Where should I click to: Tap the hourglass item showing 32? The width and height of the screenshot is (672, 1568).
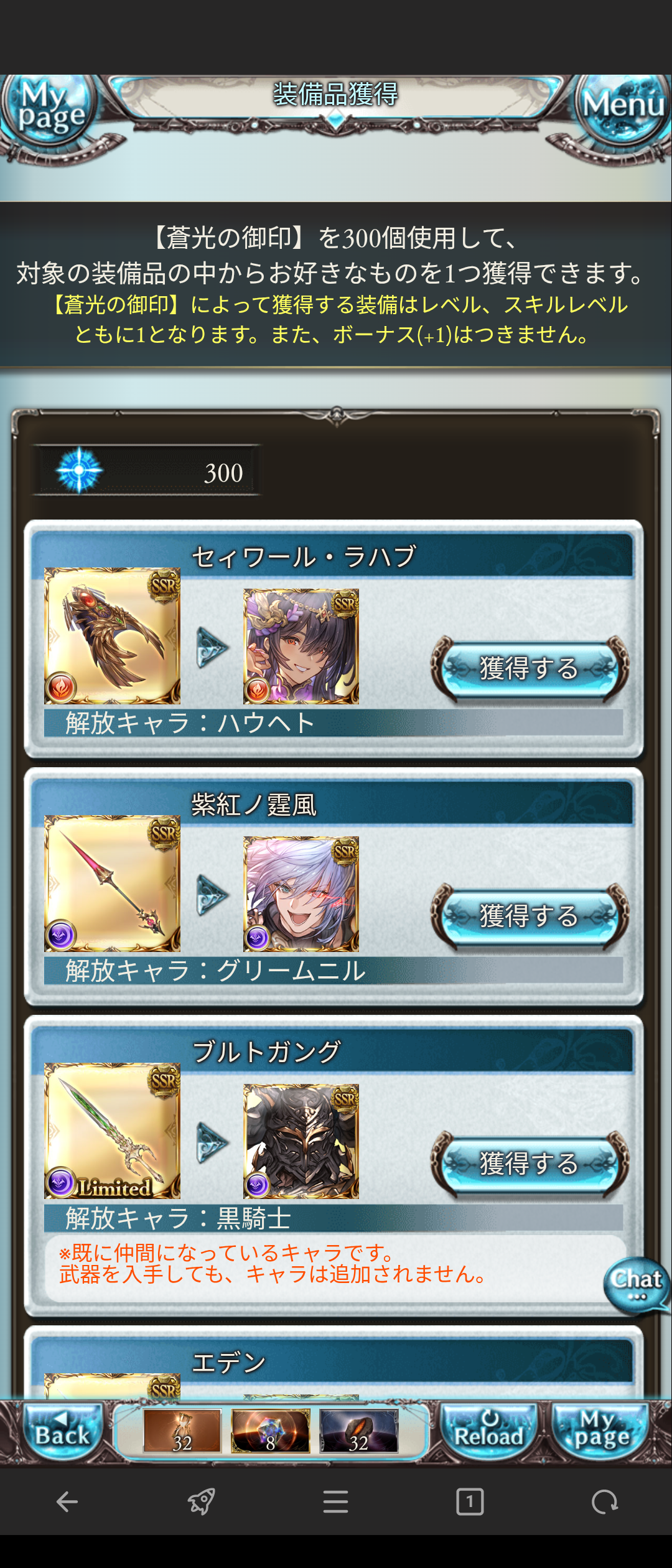click(182, 1431)
